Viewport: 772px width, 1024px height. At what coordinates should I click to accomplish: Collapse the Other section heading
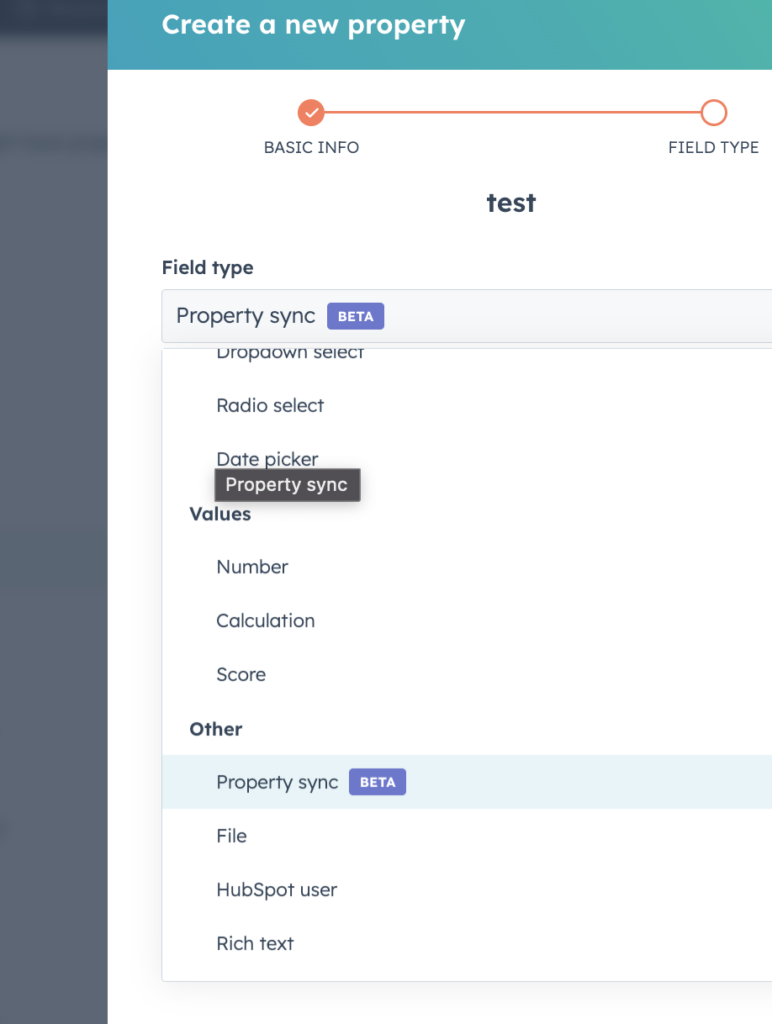coord(216,729)
